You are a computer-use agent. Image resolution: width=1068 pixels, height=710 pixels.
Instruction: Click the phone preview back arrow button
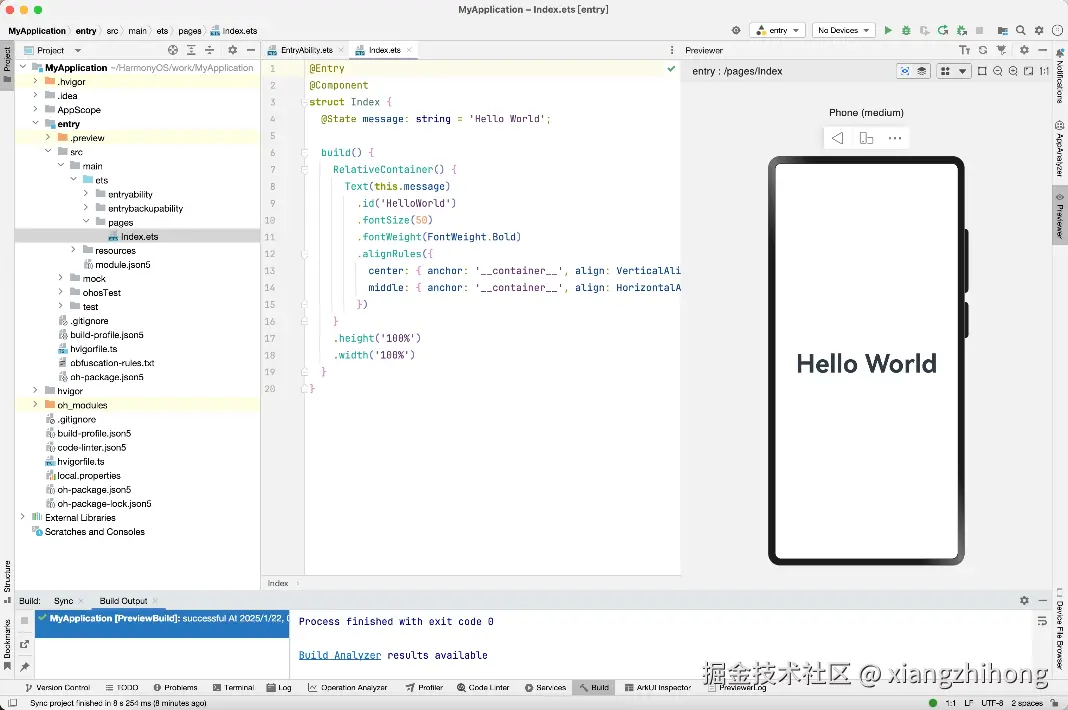tap(838, 138)
